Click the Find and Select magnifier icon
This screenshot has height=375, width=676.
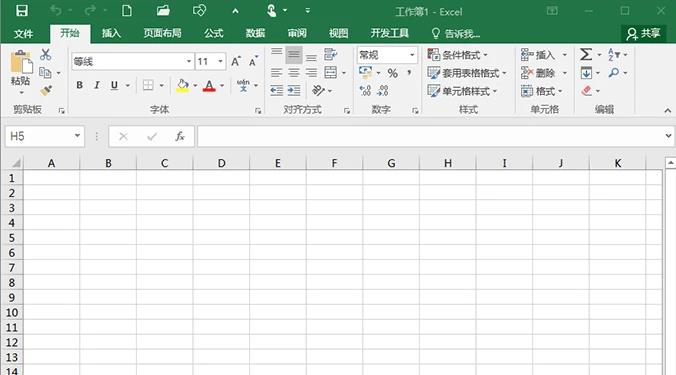coord(613,73)
